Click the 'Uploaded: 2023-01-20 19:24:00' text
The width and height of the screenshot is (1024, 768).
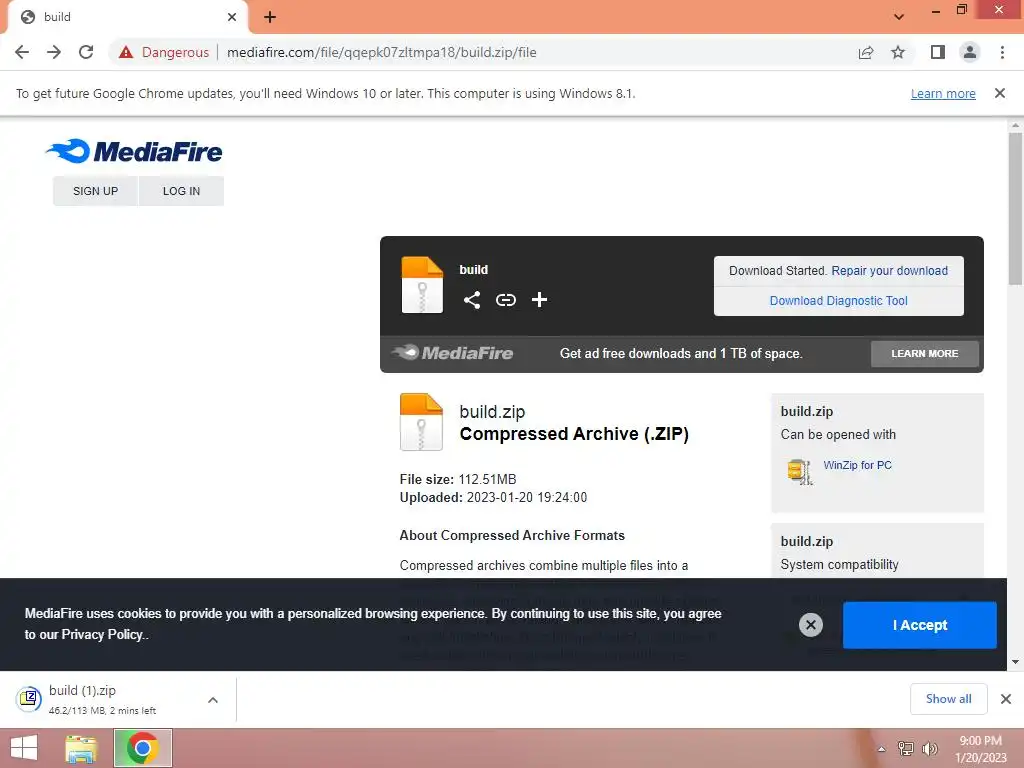click(x=493, y=498)
